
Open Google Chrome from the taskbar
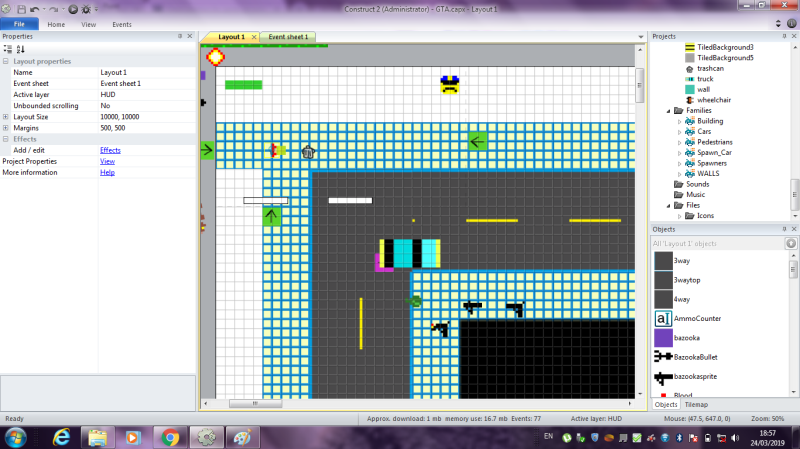(x=170, y=437)
